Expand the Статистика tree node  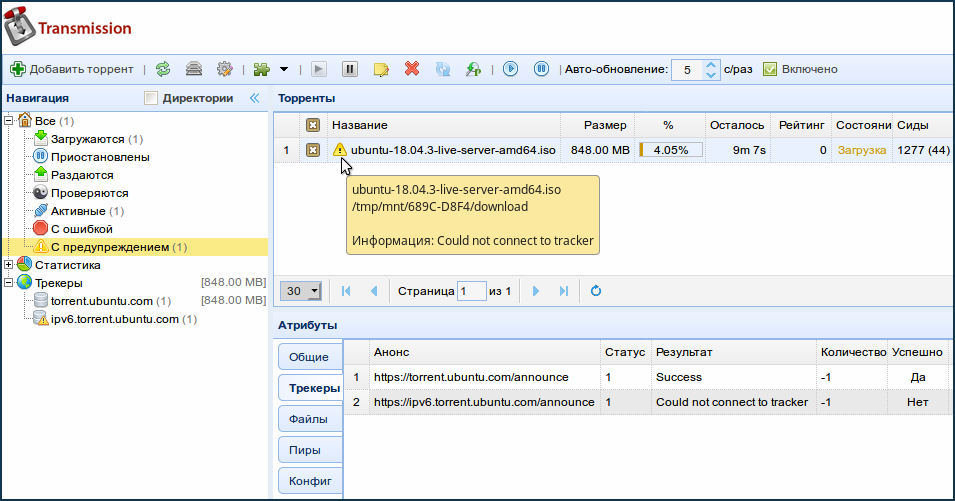tap(9, 265)
